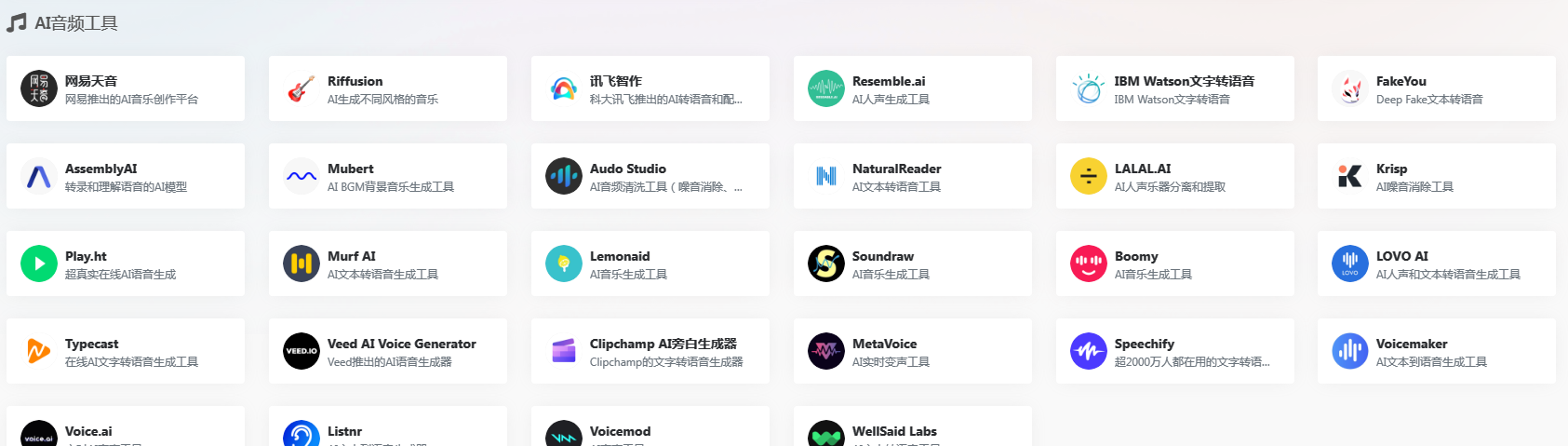1568x446 pixels.
Task: Click the music note icon beside AI音频工具
Action: [x=16, y=23]
